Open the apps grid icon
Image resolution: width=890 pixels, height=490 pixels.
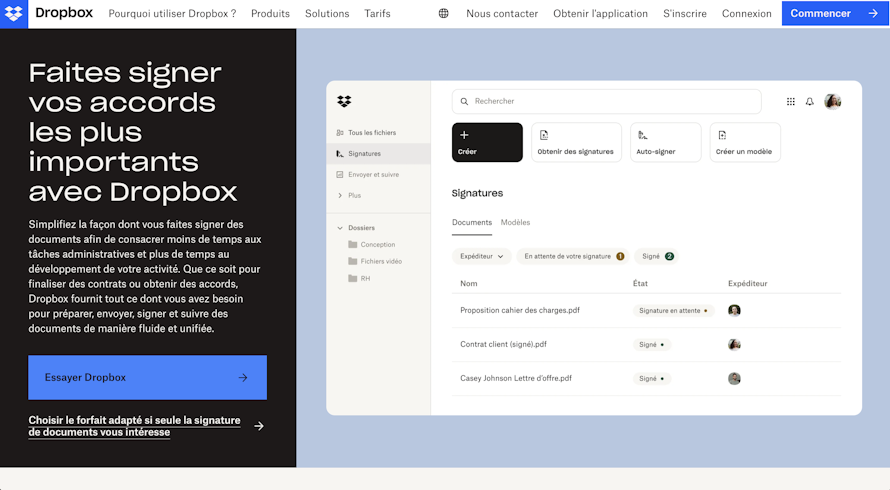791,102
